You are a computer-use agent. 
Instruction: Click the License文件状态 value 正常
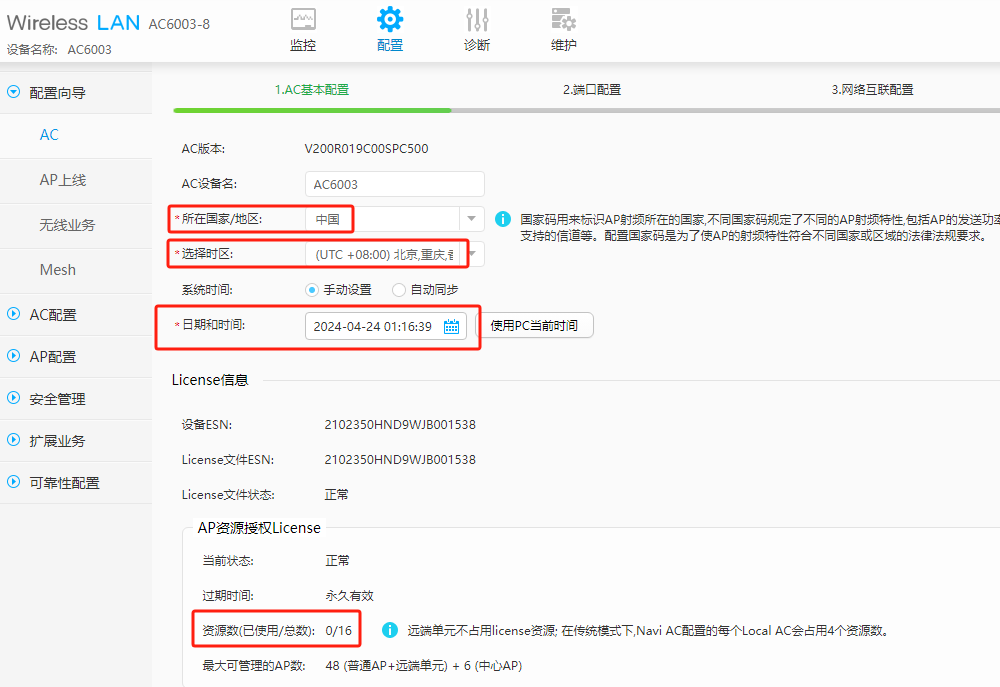337,494
